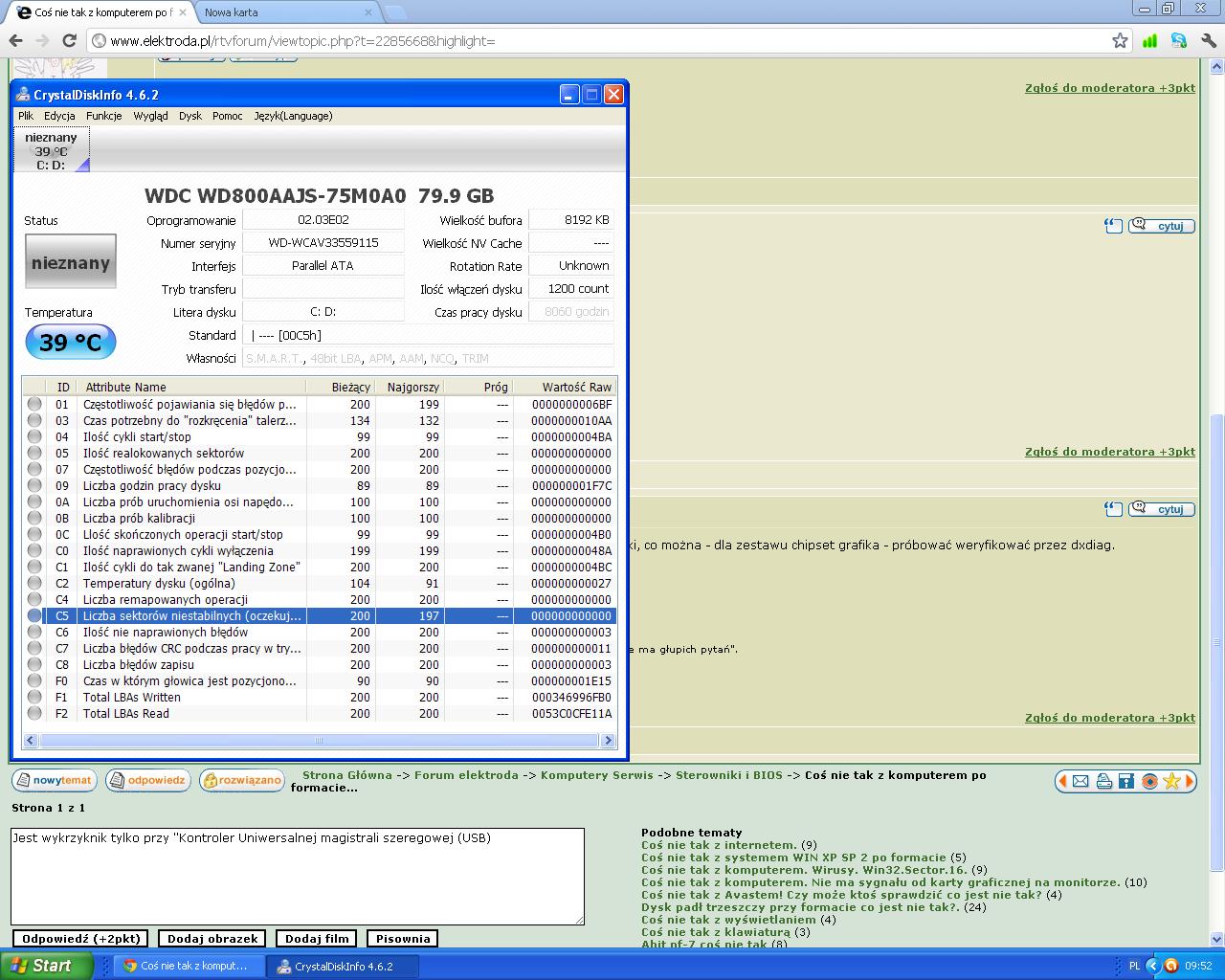Go to 'Strona Główna' breadcrumb link
Image resolution: width=1225 pixels, height=980 pixels.
click(x=347, y=775)
